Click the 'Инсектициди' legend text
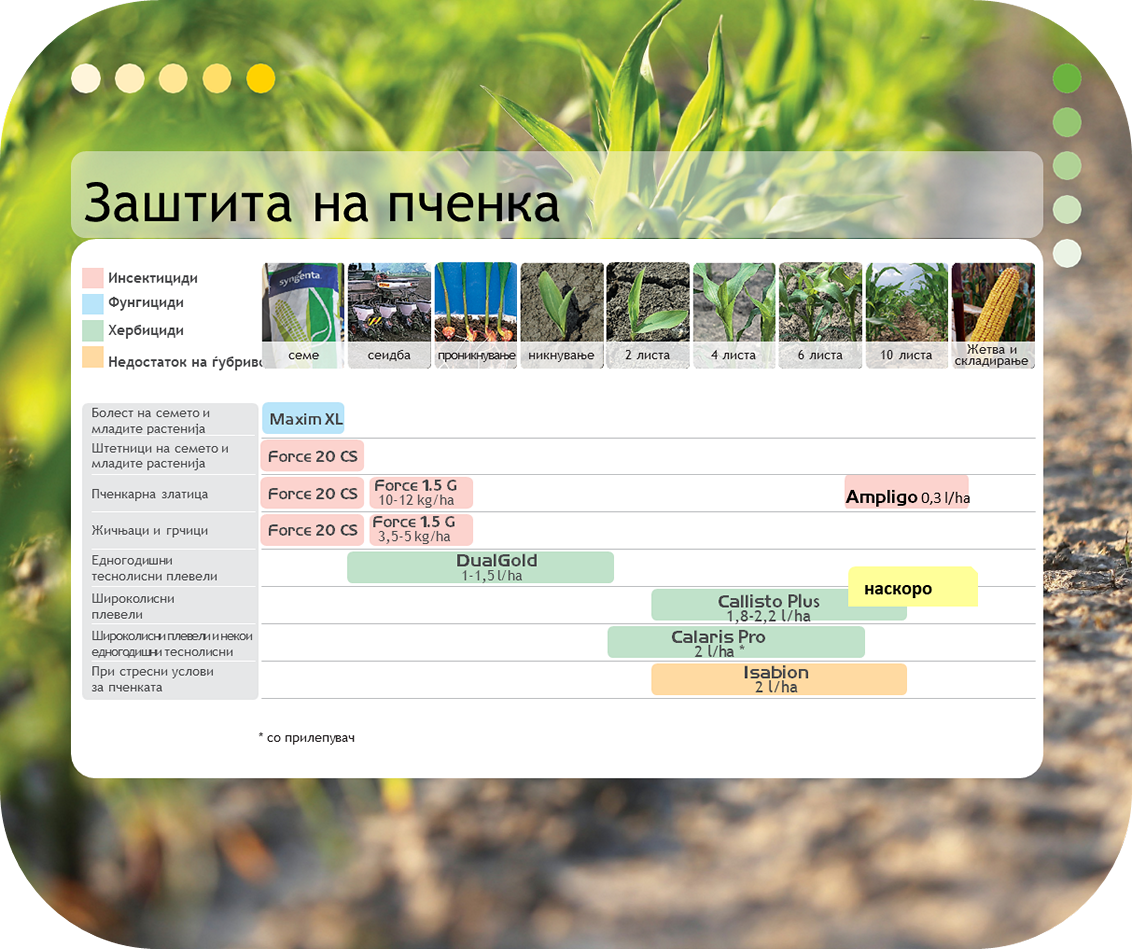1132x949 pixels. click(x=153, y=278)
